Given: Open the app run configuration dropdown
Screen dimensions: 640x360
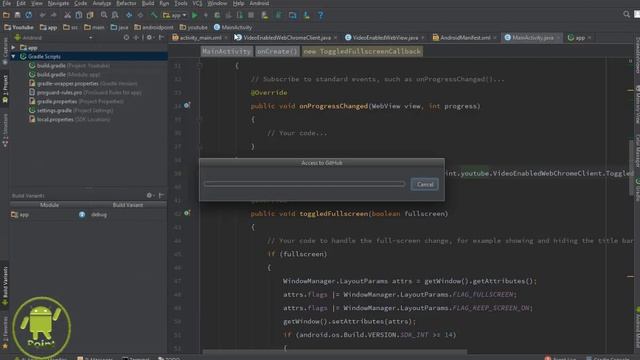Looking at the screenshot, I should [x=175, y=15].
